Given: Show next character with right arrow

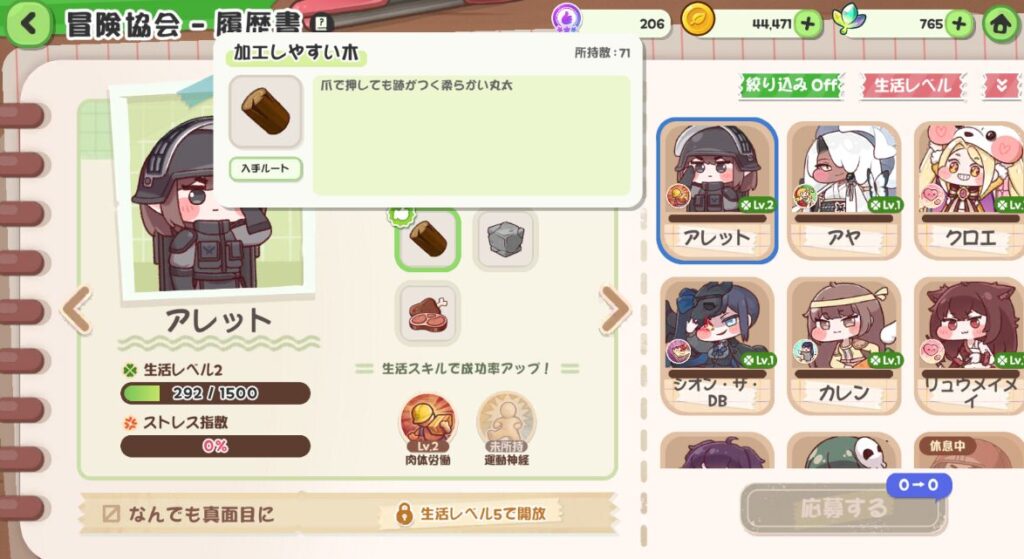Looking at the screenshot, I should point(615,310).
